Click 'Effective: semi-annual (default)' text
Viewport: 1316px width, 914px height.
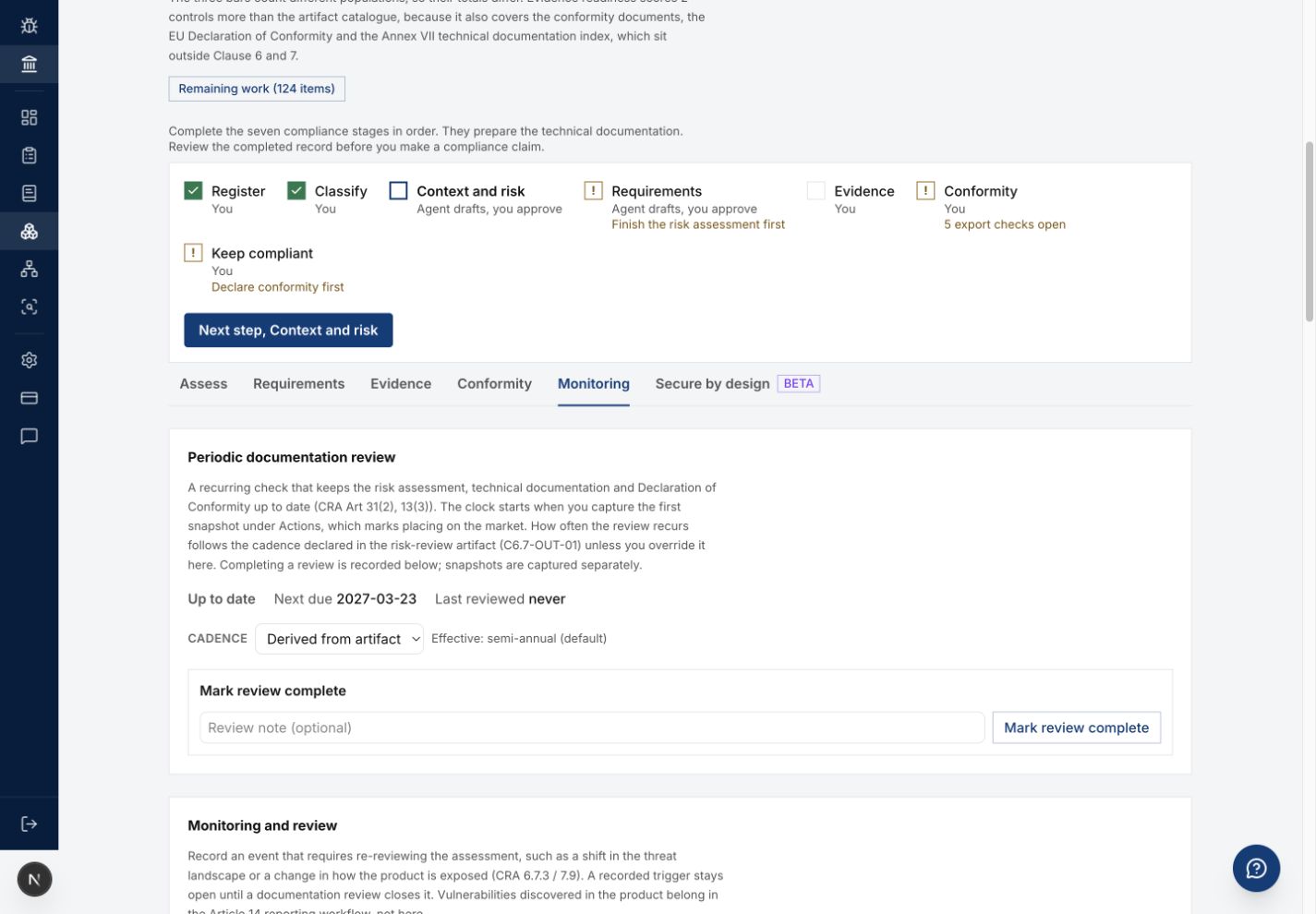pos(519,639)
